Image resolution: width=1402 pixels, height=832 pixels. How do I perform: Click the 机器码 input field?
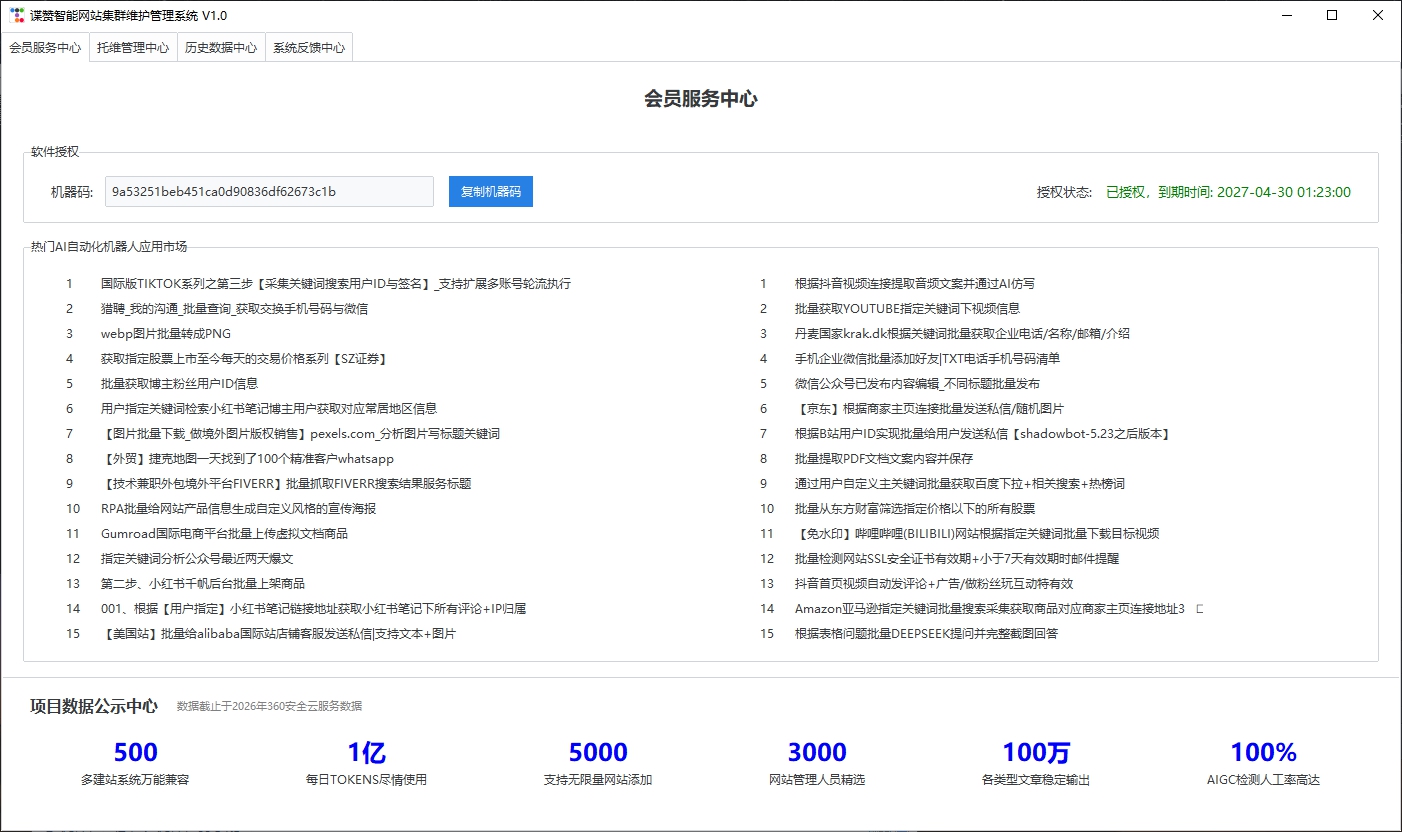(269, 192)
